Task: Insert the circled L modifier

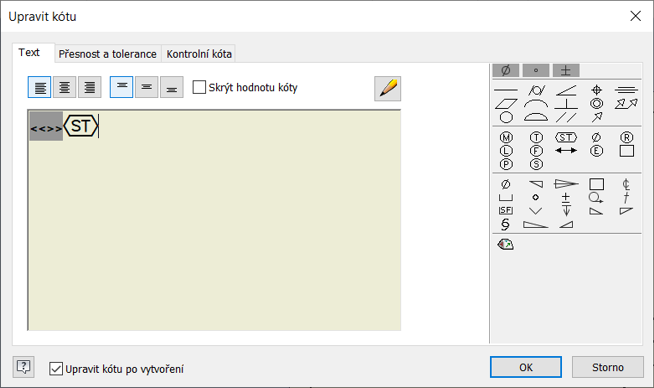Action: [506, 151]
